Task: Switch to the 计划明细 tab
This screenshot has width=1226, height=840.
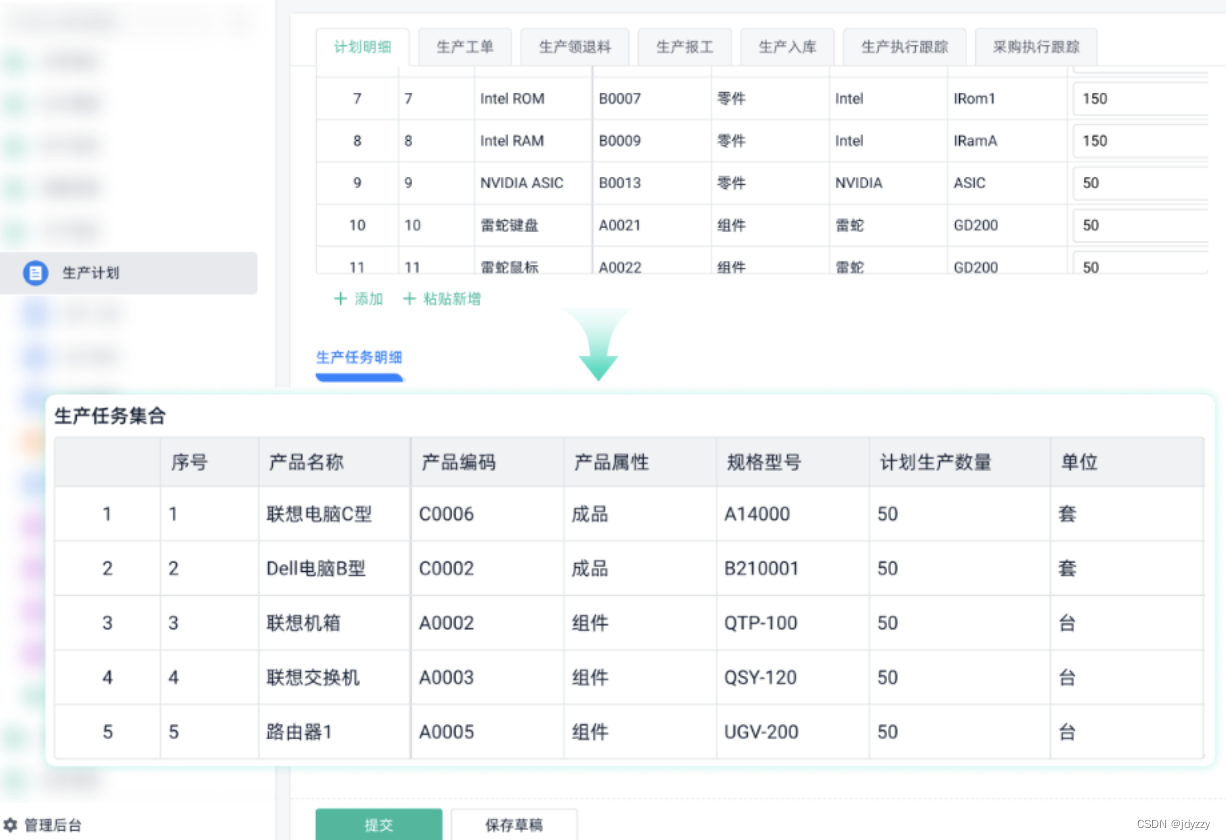Action: point(362,47)
